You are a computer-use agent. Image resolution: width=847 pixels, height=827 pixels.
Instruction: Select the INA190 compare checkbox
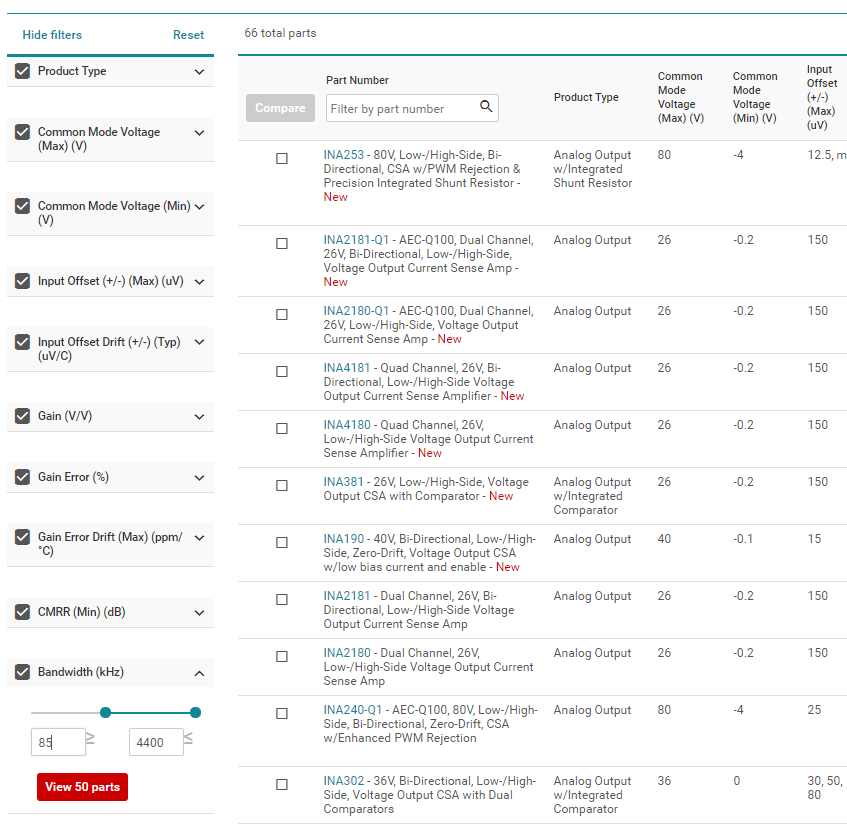[x=282, y=542]
